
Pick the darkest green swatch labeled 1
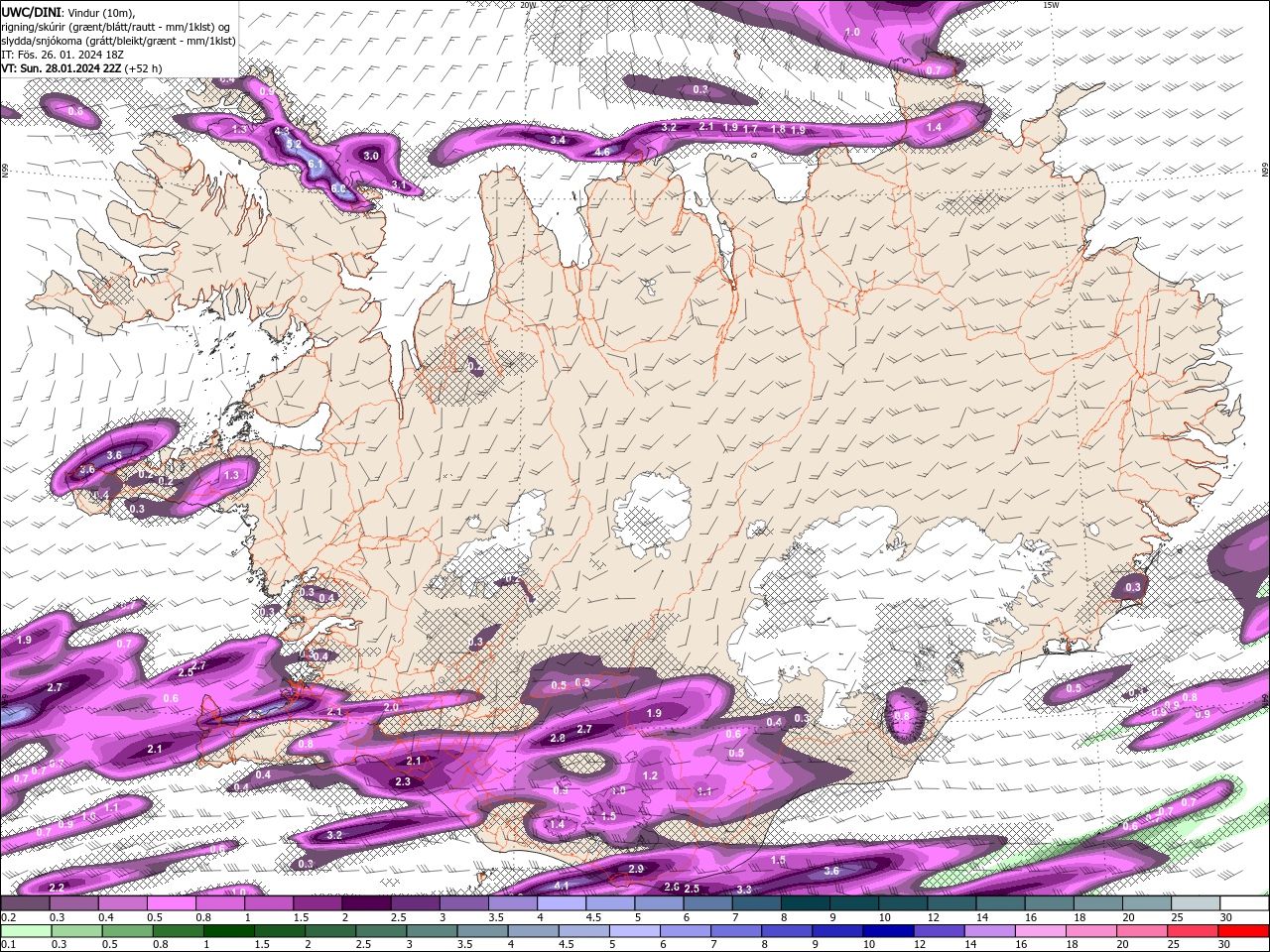pyautogui.click(x=228, y=931)
